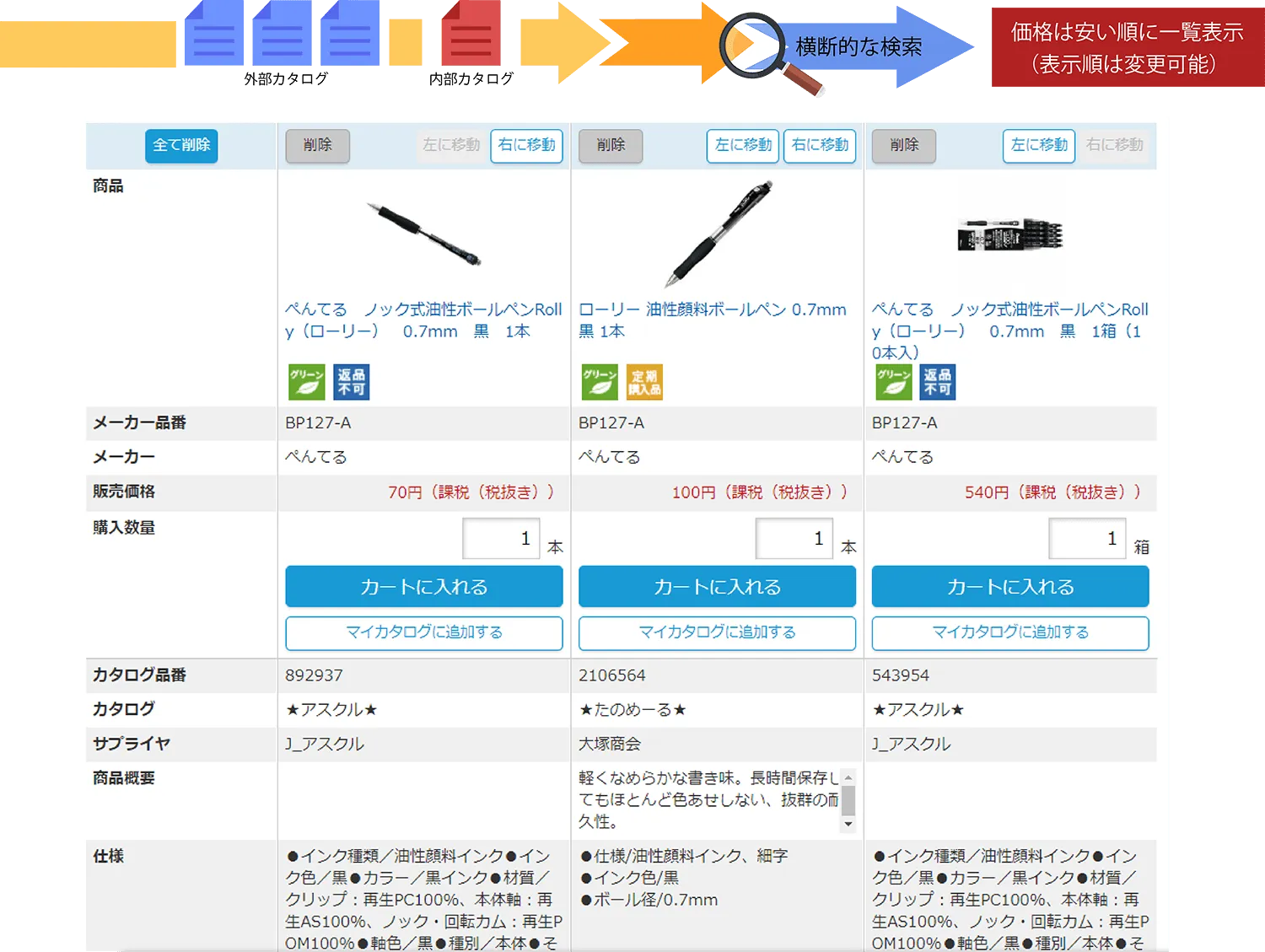Move the 543954 product to the left
The height and width of the screenshot is (952, 1265).
coord(1039,146)
